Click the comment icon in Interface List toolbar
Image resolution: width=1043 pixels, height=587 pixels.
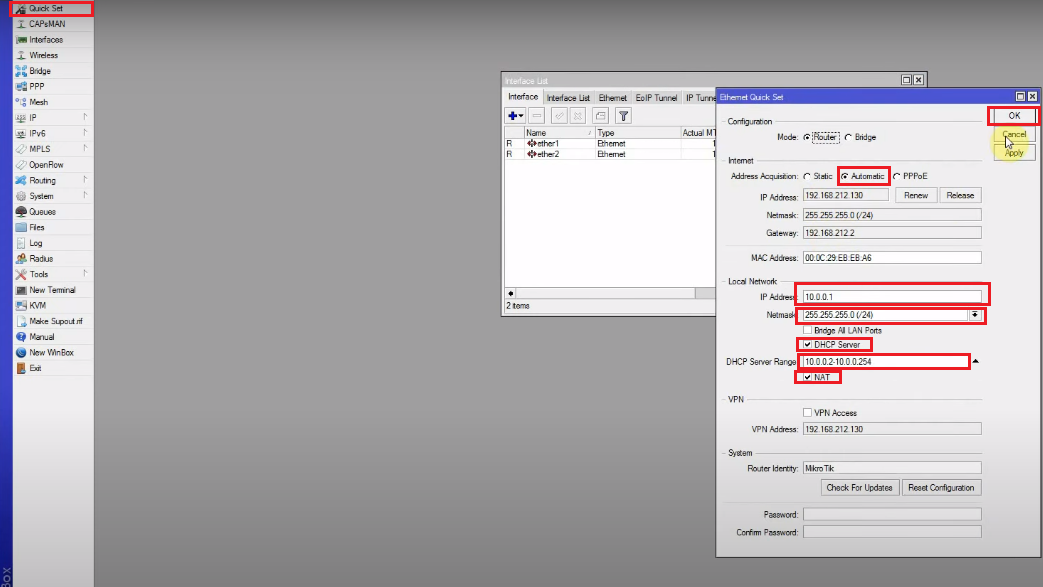601,116
